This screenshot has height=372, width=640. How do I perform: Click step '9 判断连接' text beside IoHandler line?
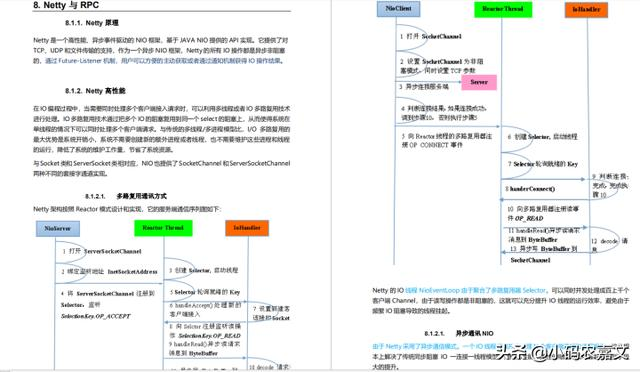611,186
